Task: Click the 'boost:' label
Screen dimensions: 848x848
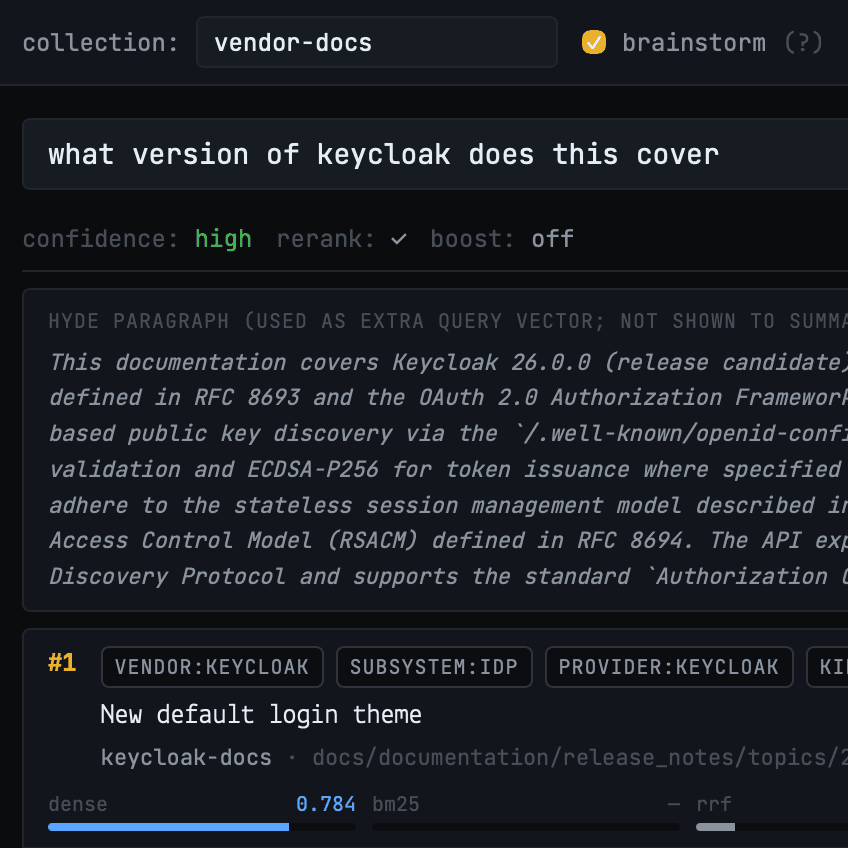Action: [x=472, y=238]
